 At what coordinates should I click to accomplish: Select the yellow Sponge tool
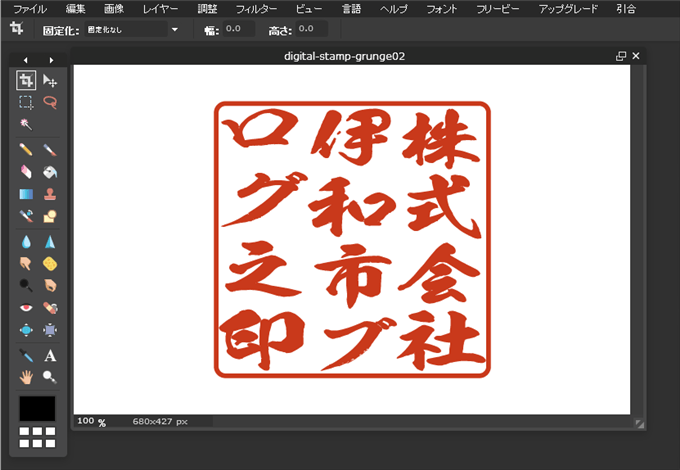[x=50, y=264]
